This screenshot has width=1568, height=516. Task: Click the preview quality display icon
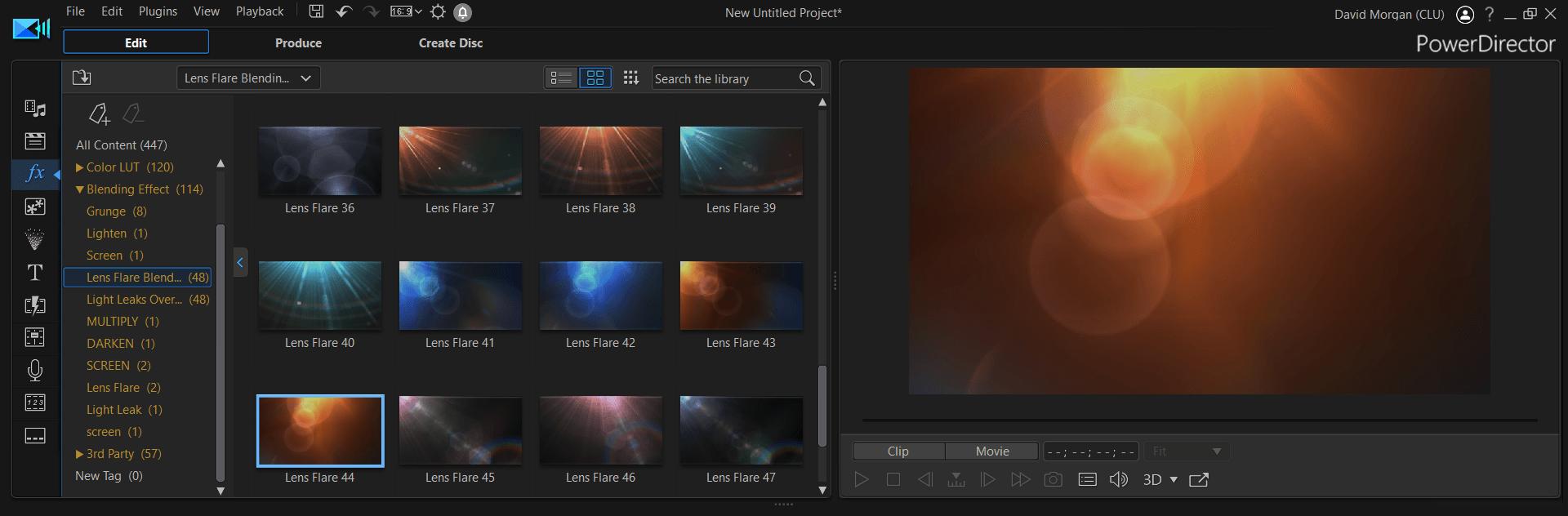pos(1087,479)
